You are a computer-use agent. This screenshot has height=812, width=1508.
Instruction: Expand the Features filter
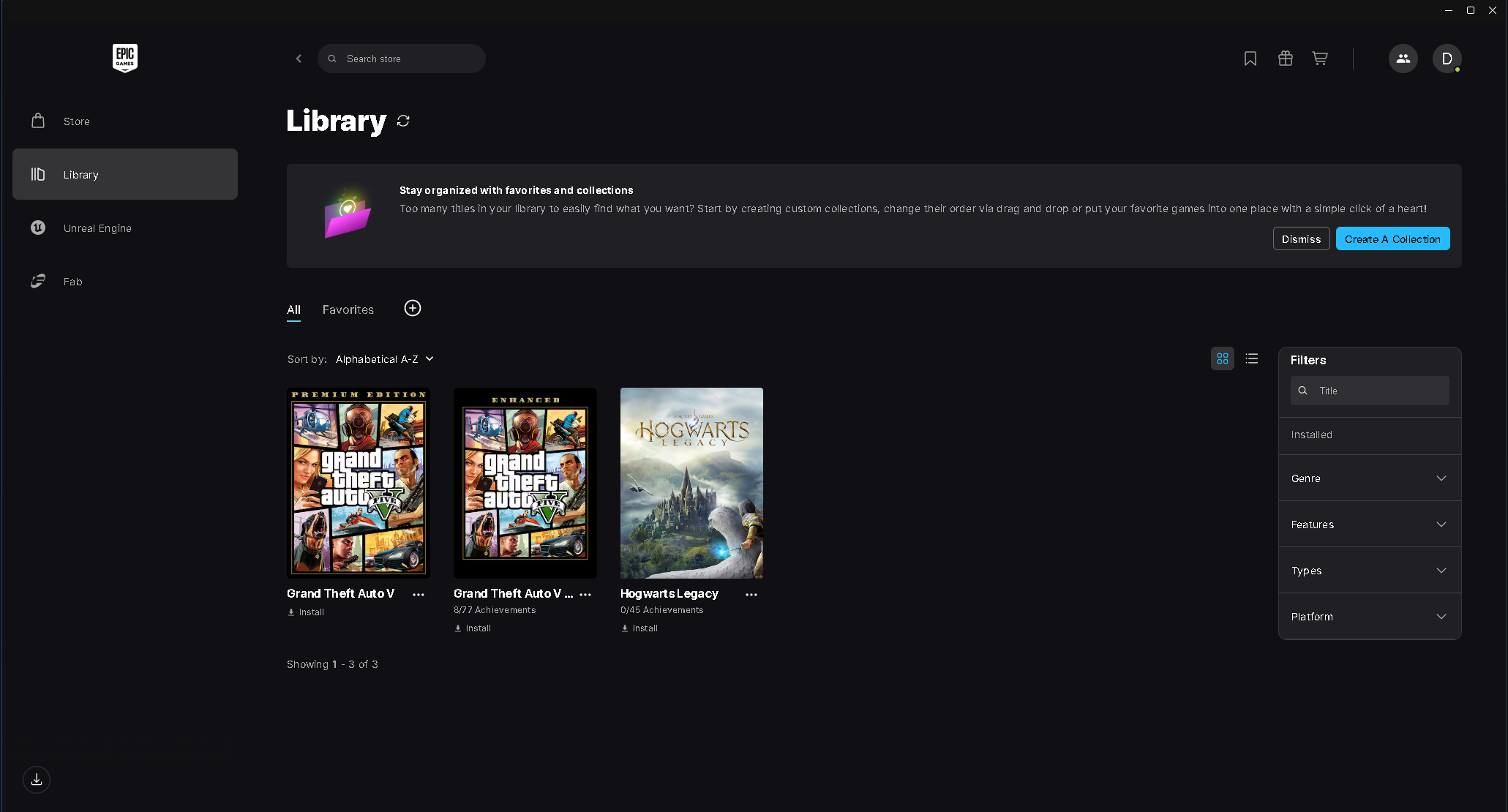point(1370,525)
